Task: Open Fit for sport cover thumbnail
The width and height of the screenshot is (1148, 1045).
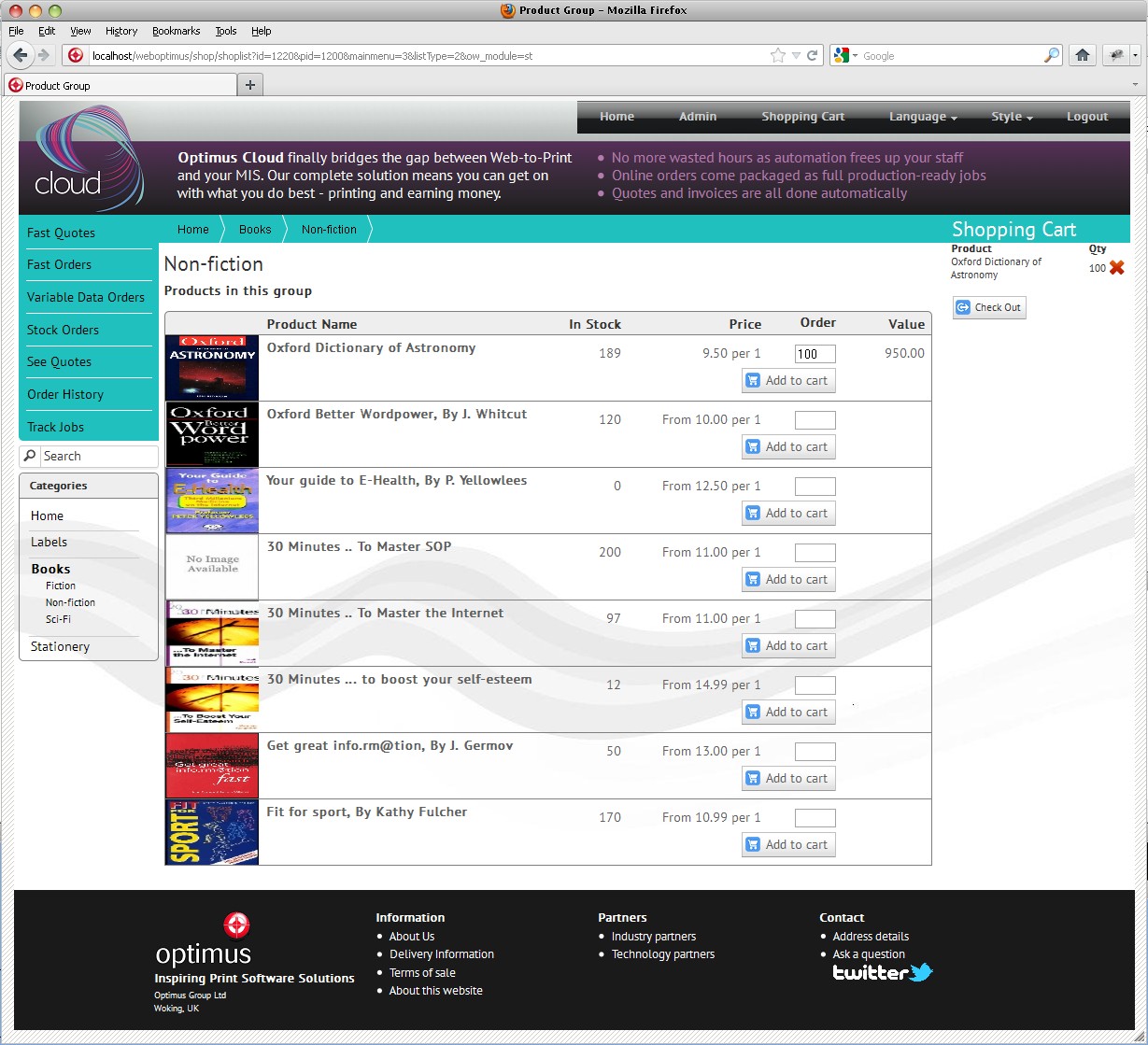Action: 212,832
